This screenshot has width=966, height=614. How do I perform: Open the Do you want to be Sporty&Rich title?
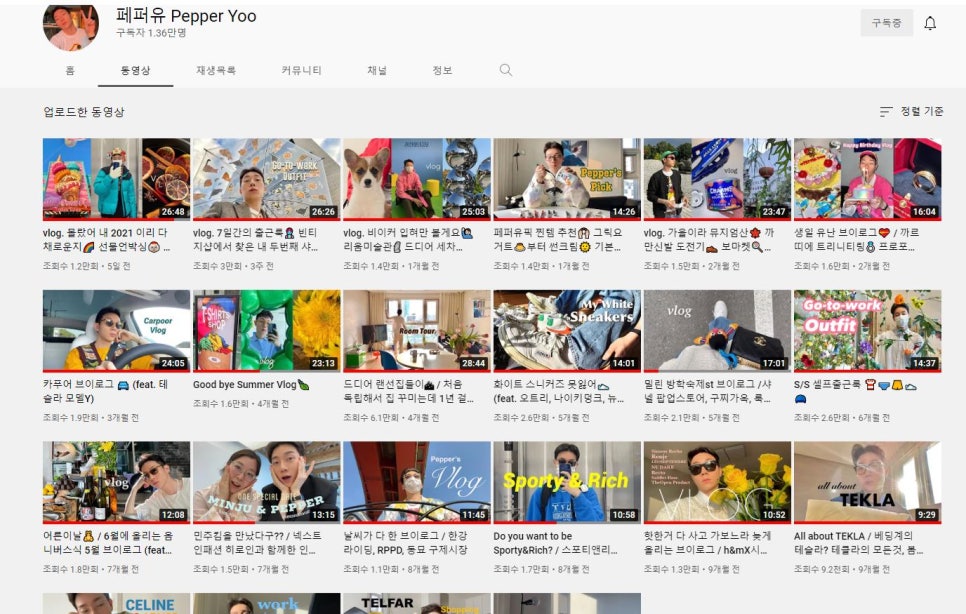(555, 543)
